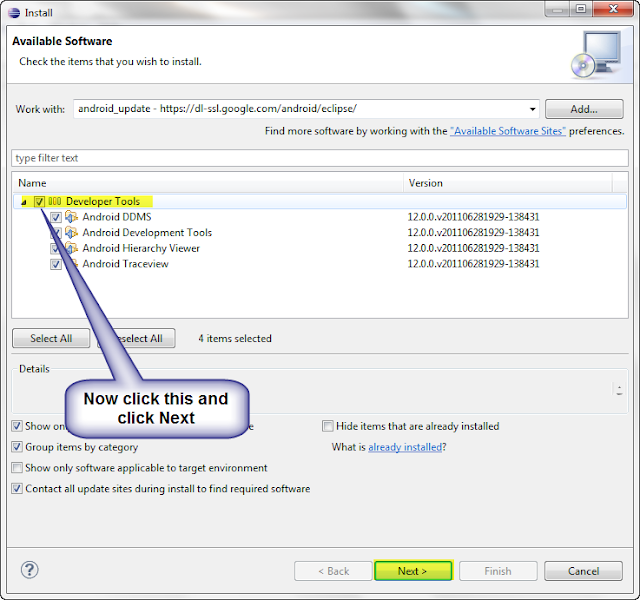Viewport: 640px width, 600px height.
Task: Click the Next > button
Action: [x=413, y=571]
